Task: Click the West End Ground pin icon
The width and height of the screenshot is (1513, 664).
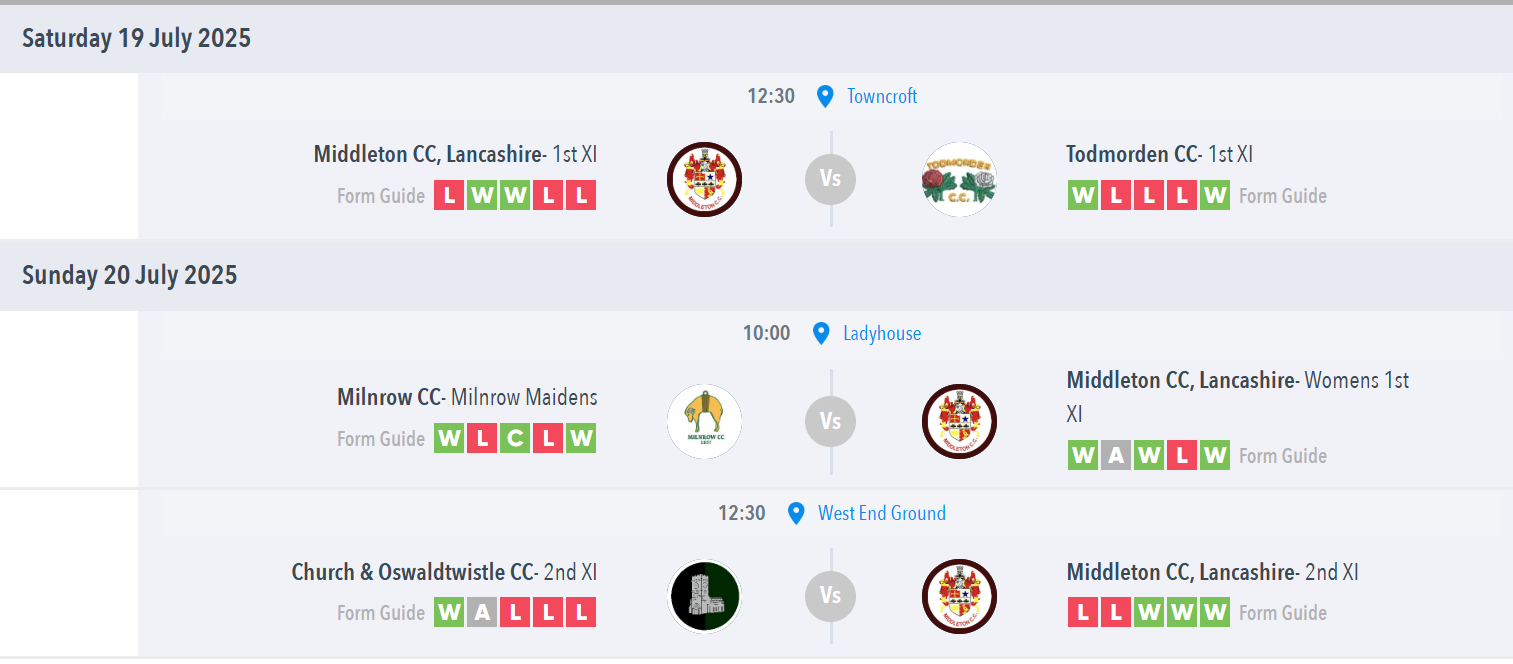Action: [x=796, y=513]
